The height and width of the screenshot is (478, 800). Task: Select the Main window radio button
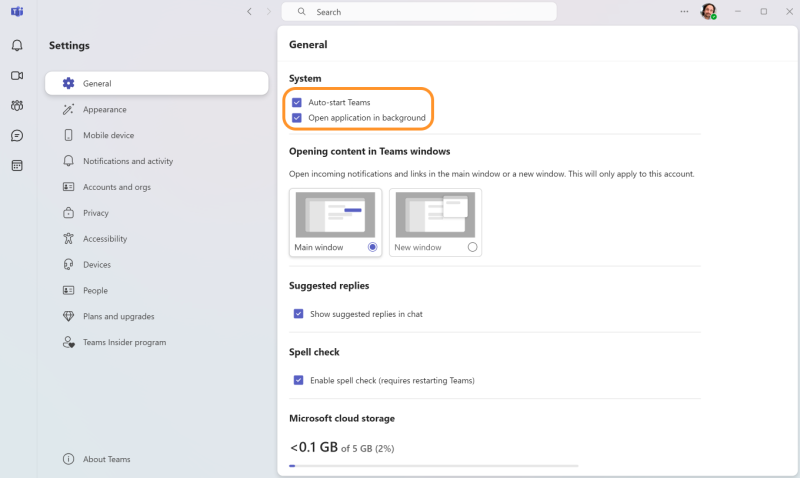click(372, 247)
